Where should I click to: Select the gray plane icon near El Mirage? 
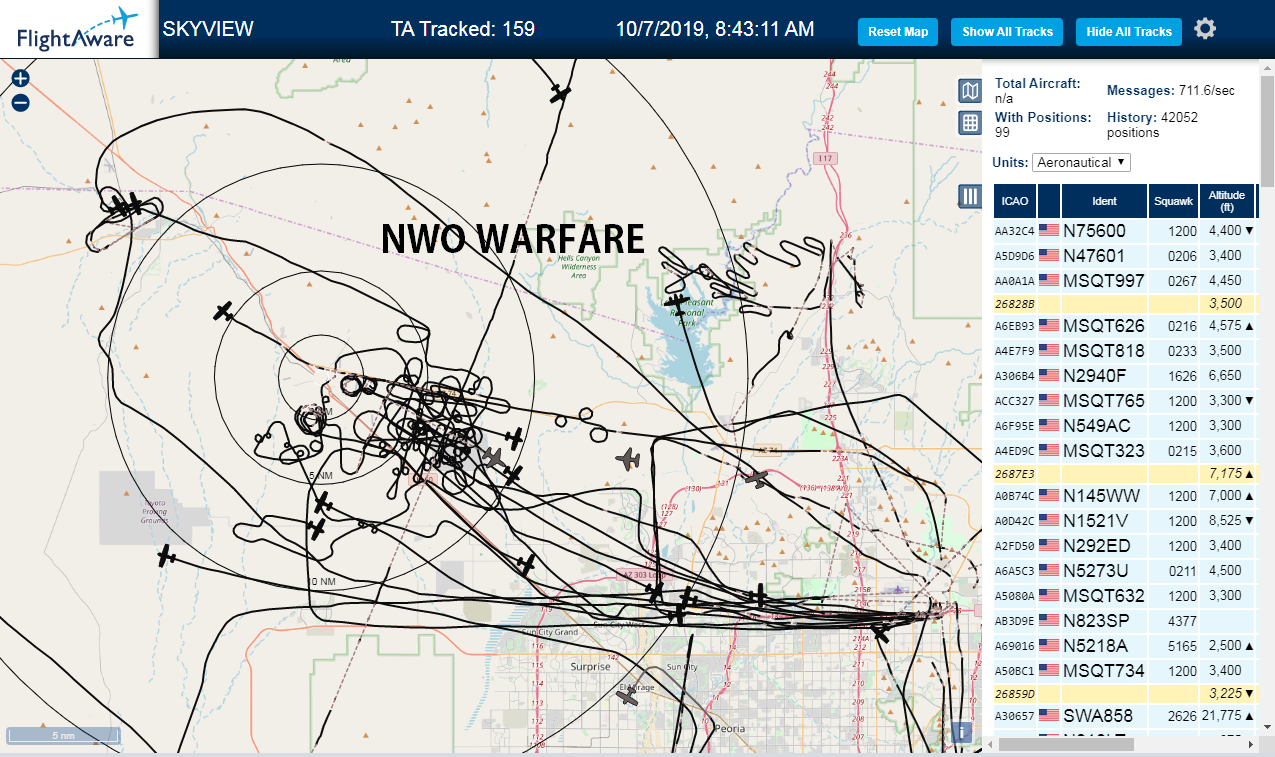click(x=628, y=697)
